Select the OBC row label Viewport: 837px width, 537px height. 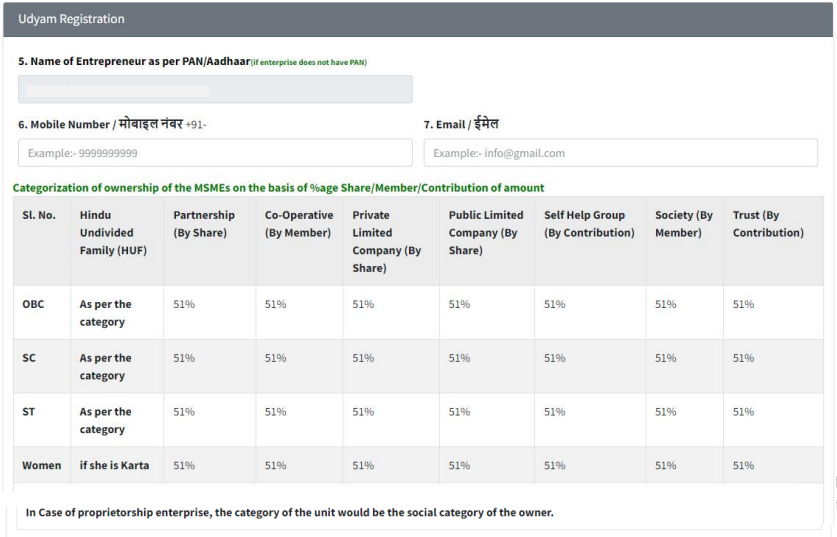pos(33,304)
